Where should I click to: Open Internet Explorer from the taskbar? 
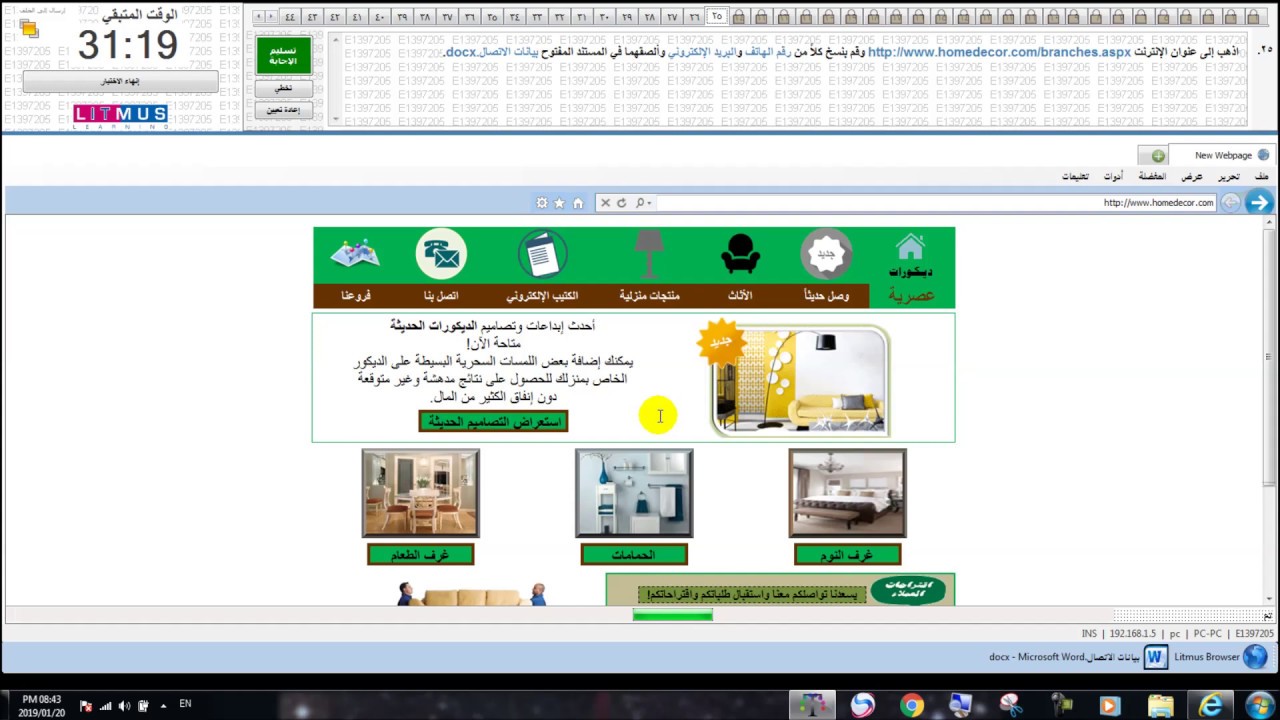1210,706
